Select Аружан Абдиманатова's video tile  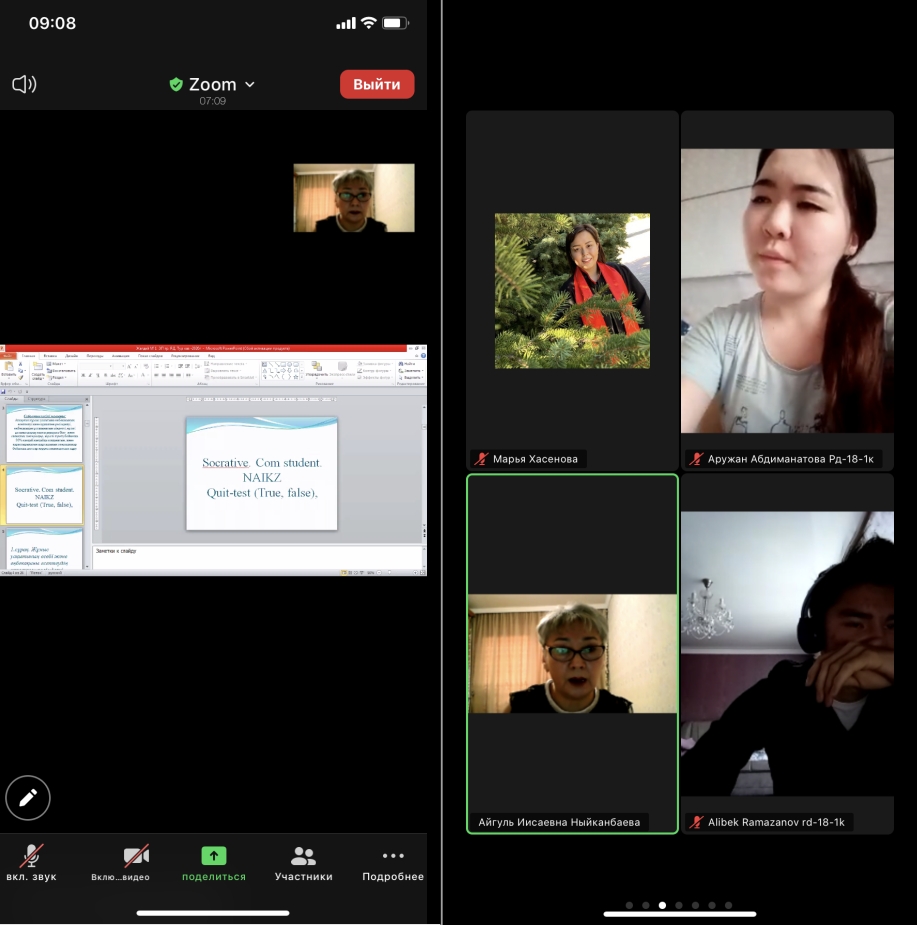(x=787, y=290)
